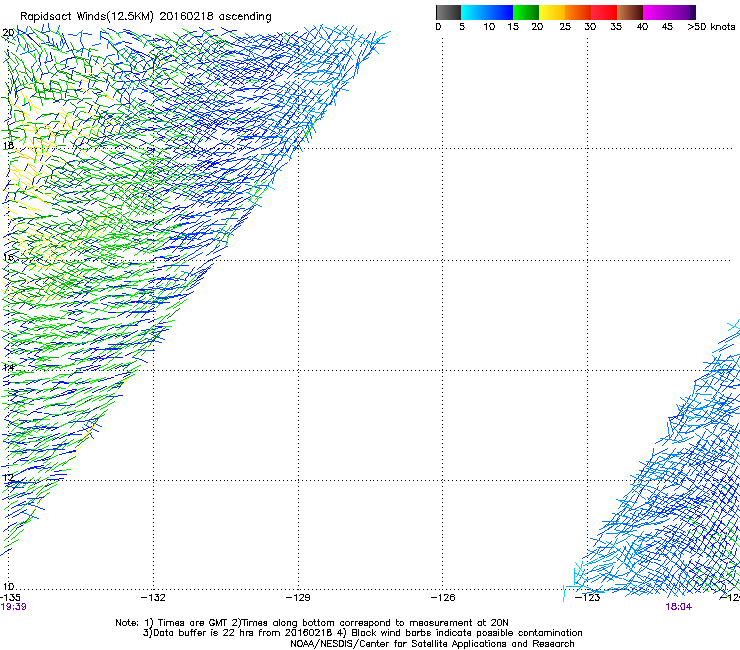740x650 pixels.
Task: Click the red 30-35 knots color band
Action: (x=604, y=12)
